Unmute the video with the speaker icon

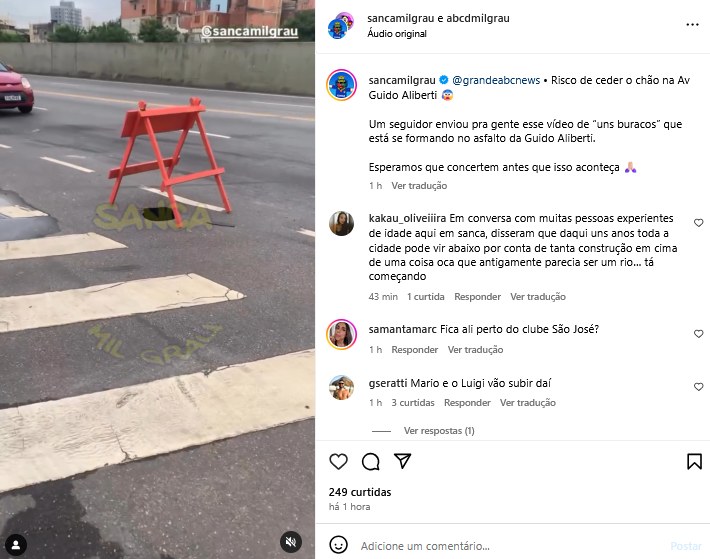pos(291,542)
